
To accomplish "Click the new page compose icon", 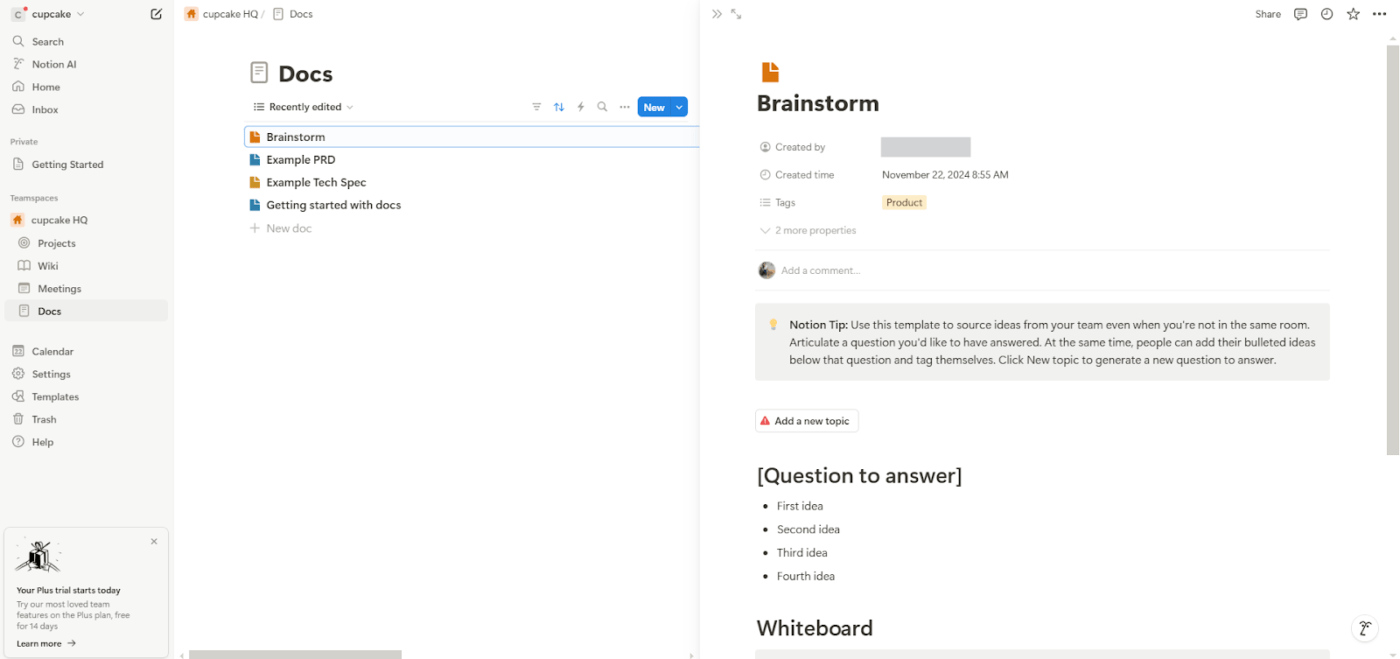I will (x=156, y=14).
